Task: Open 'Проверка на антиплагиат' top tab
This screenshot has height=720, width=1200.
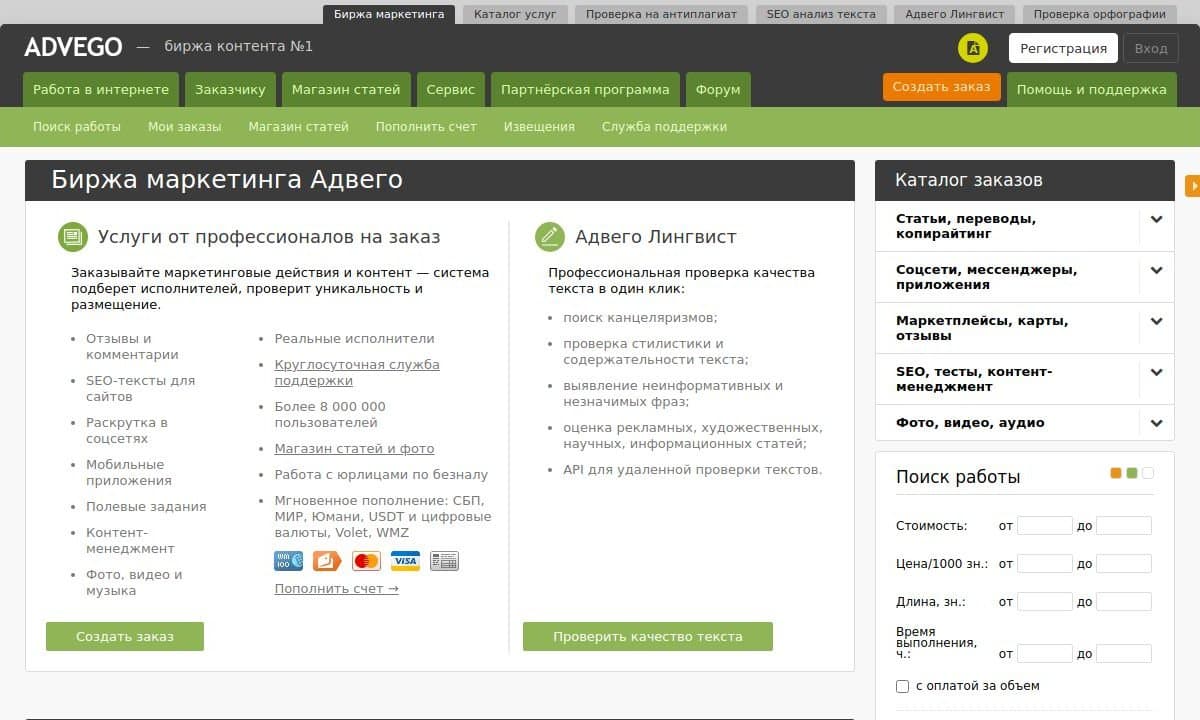Action: [x=661, y=14]
